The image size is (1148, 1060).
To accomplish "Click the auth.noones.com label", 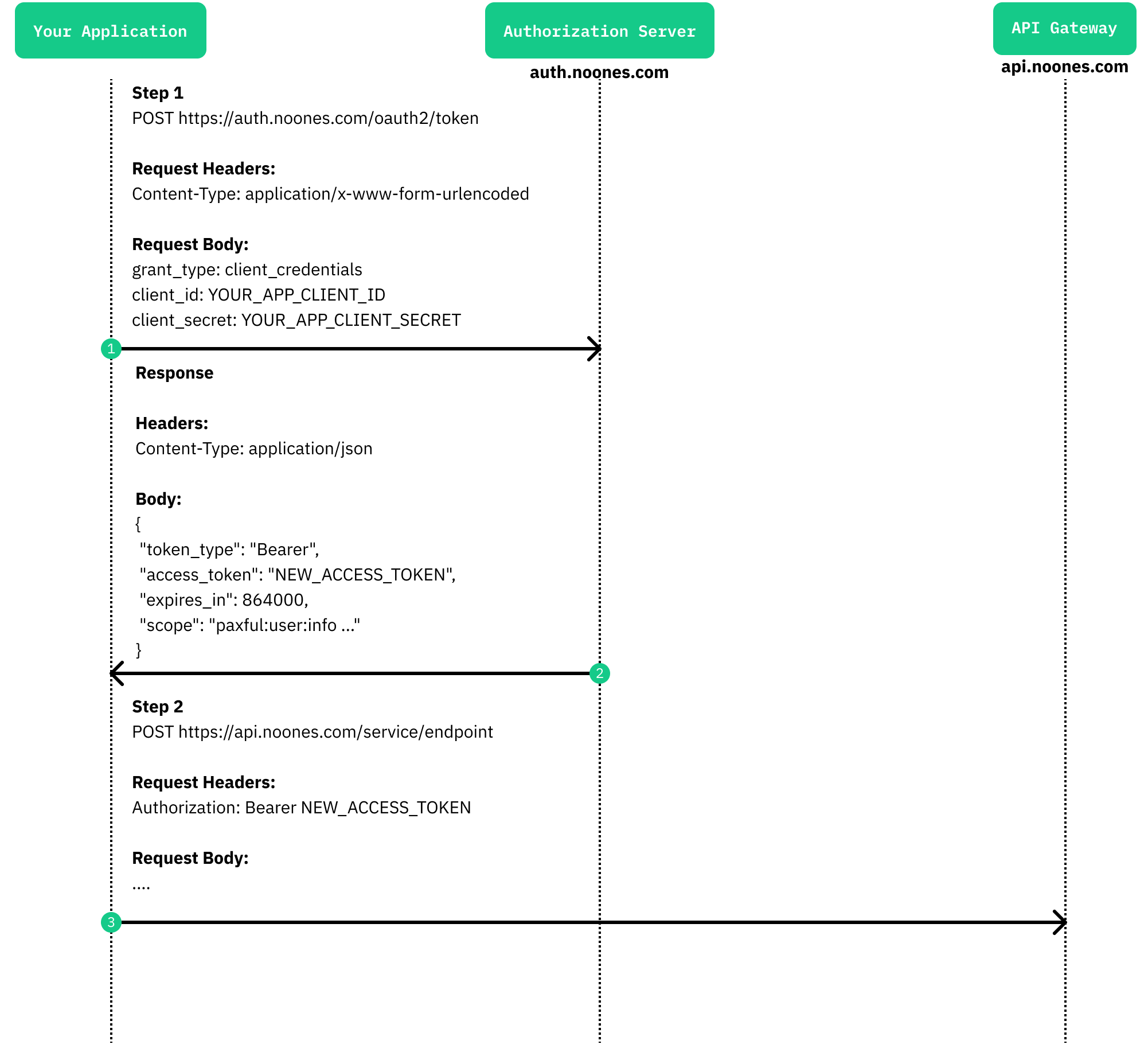I will [599, 72].
